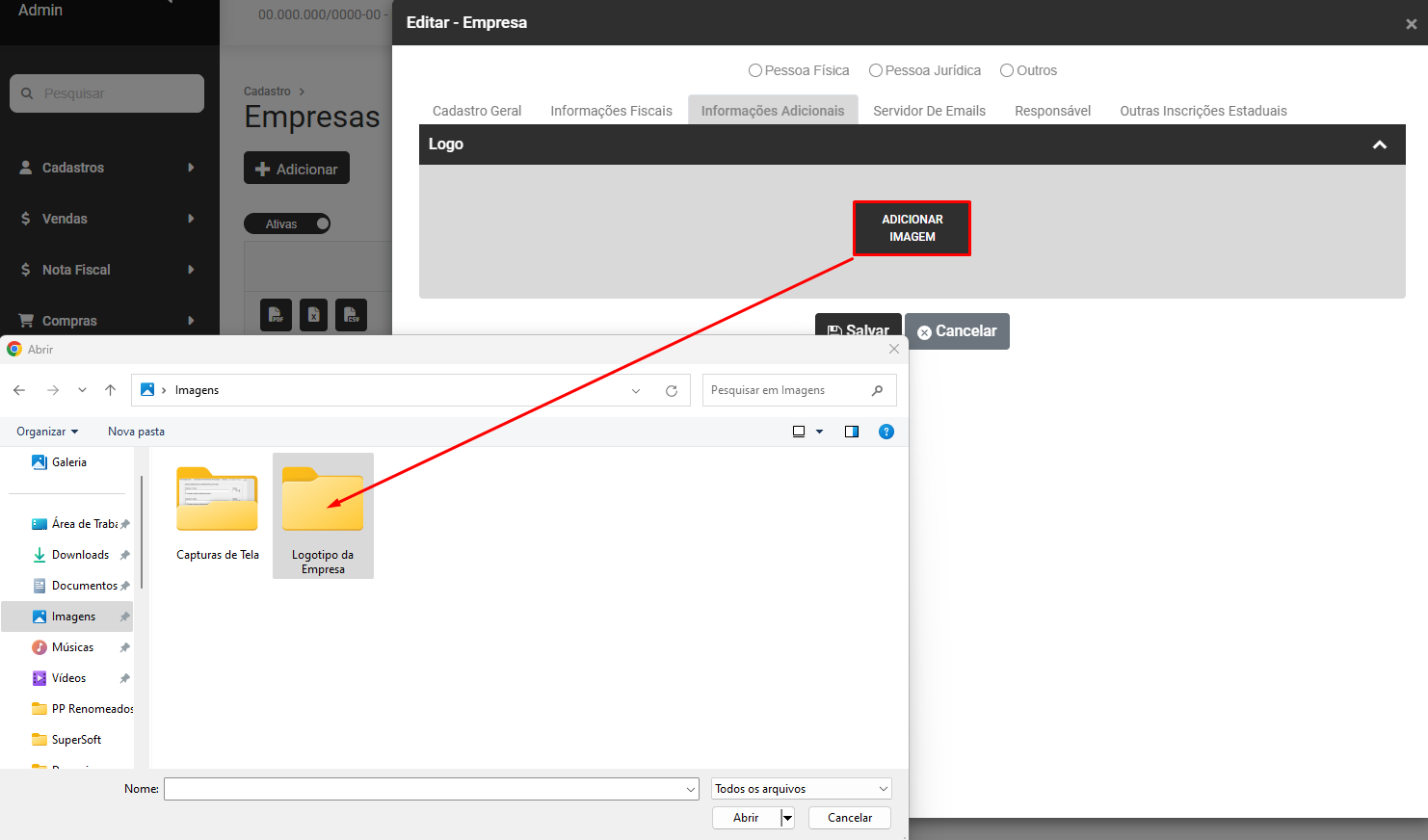Toggle the Ativas switch
The width and height of the screenshot is (1428, 840).
[287, 223]
